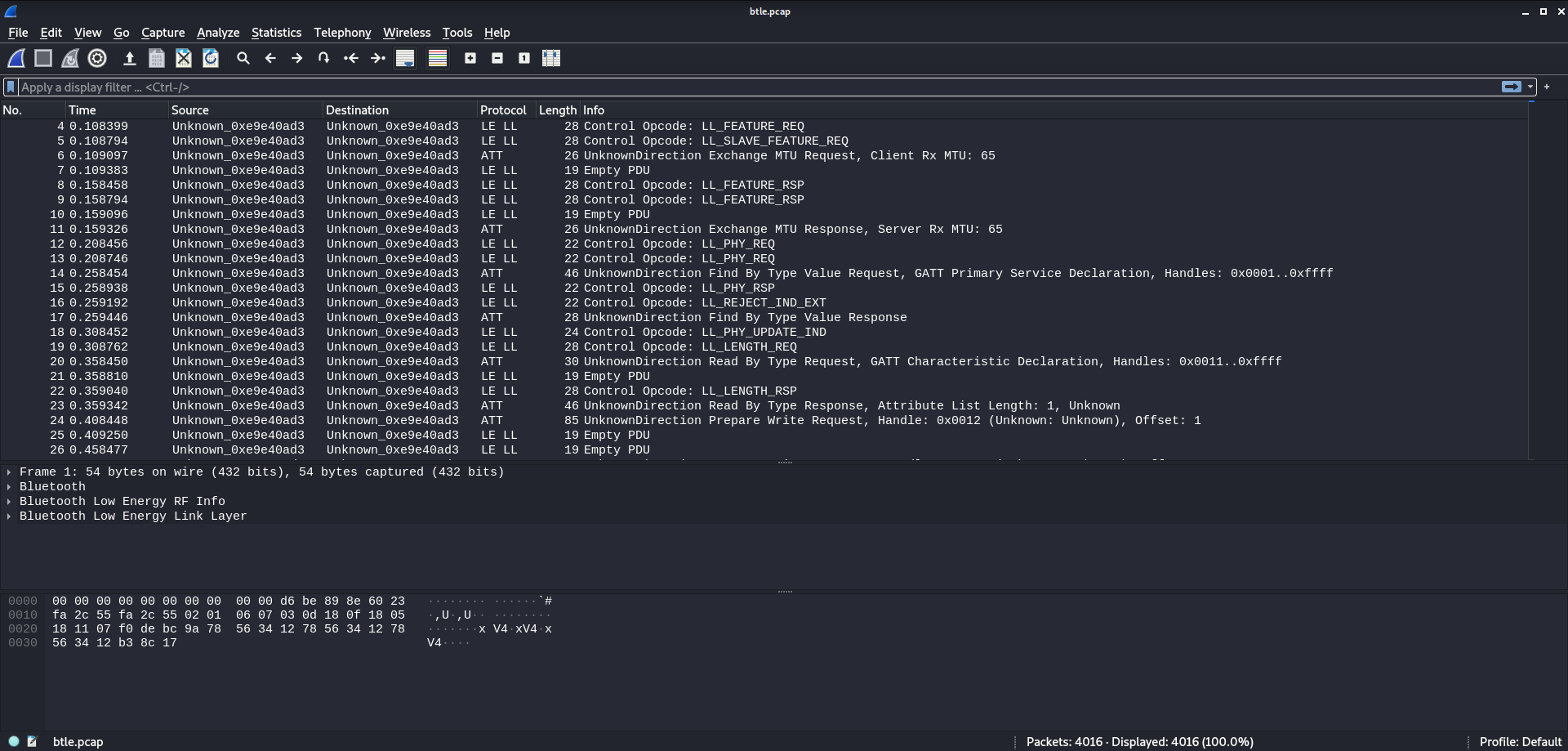The width and height of the screenshot is (1568, 751).
Task: Expand the Bluetooth tree node
Action: pos(9,487)
